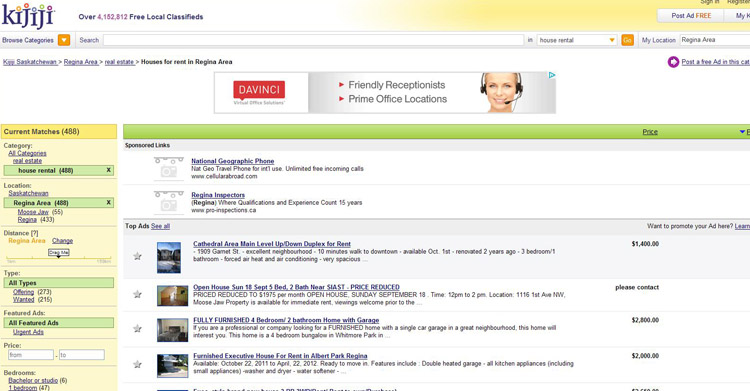Click the National Geographic Phone placeholder camera icon
Viewport: 750px width, 391px height.
(x=169, y=169)
